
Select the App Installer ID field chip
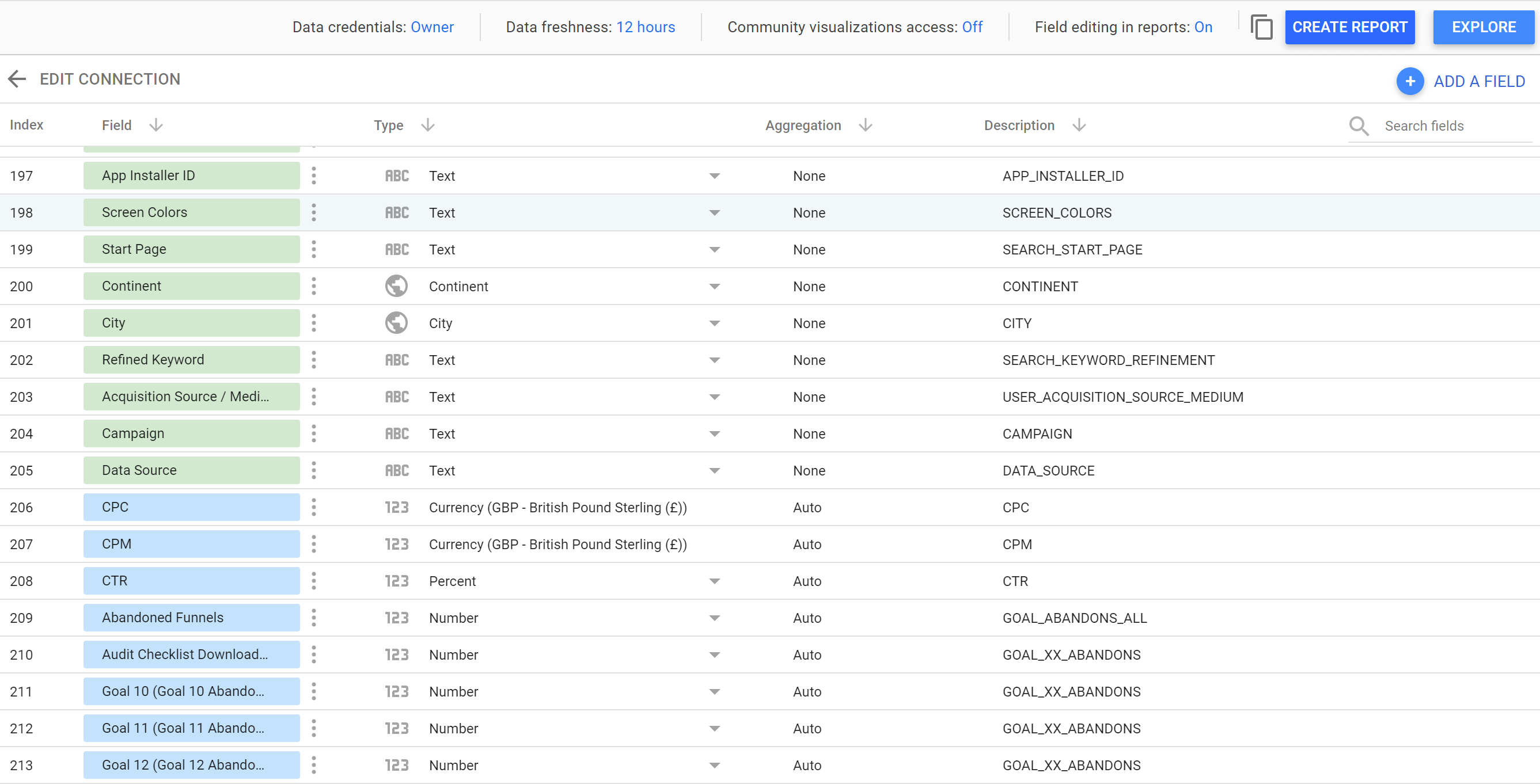pos(191,176)
